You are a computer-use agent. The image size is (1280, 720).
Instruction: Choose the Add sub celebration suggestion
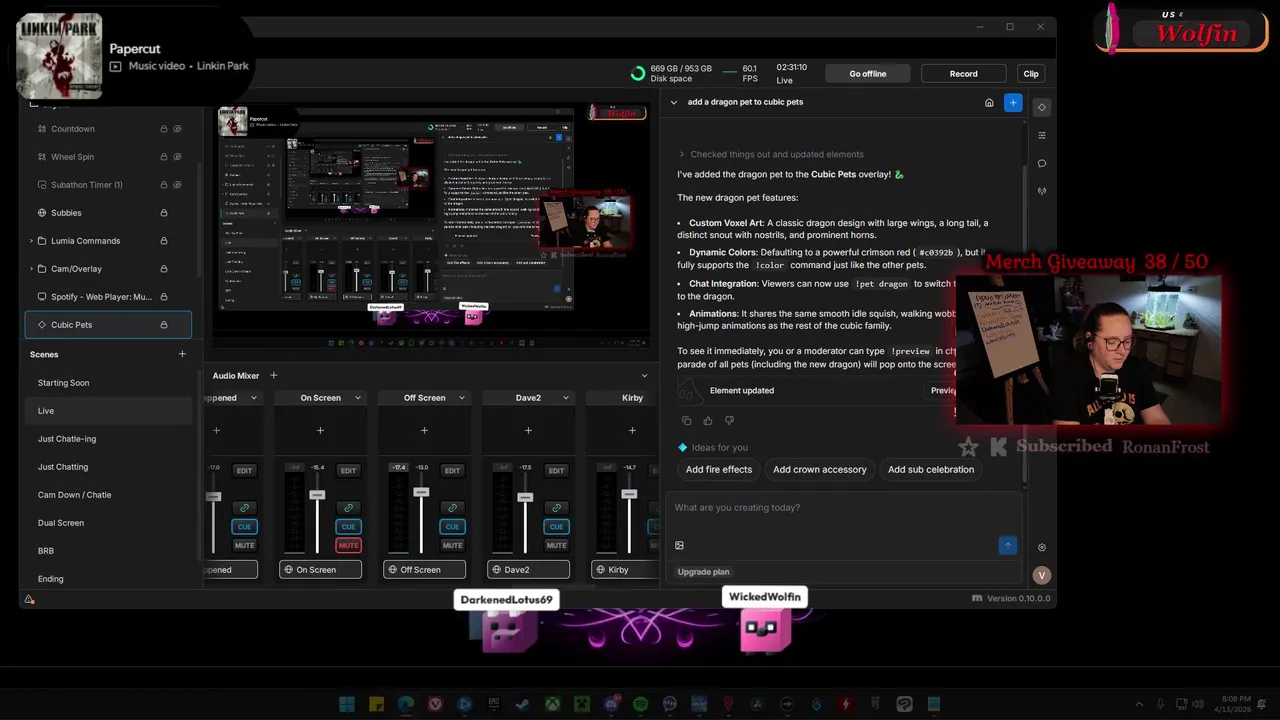(931, 469)
